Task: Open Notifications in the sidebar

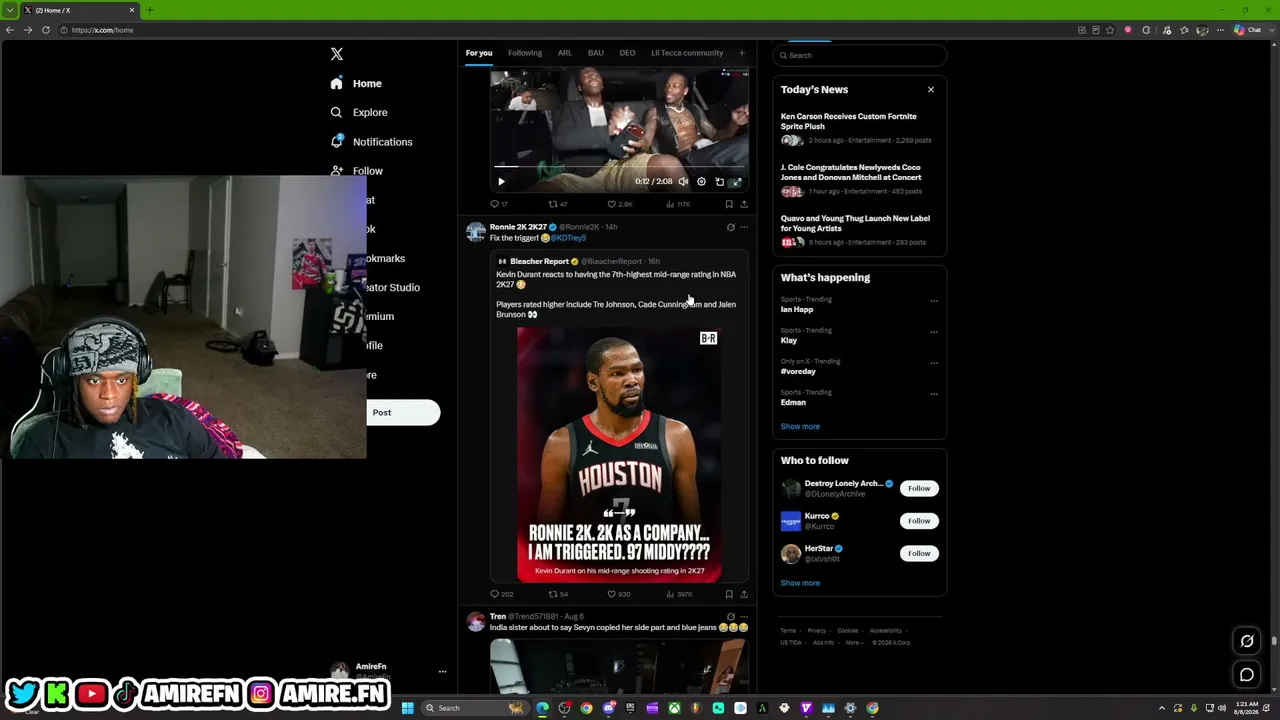Action: point(371,141)
